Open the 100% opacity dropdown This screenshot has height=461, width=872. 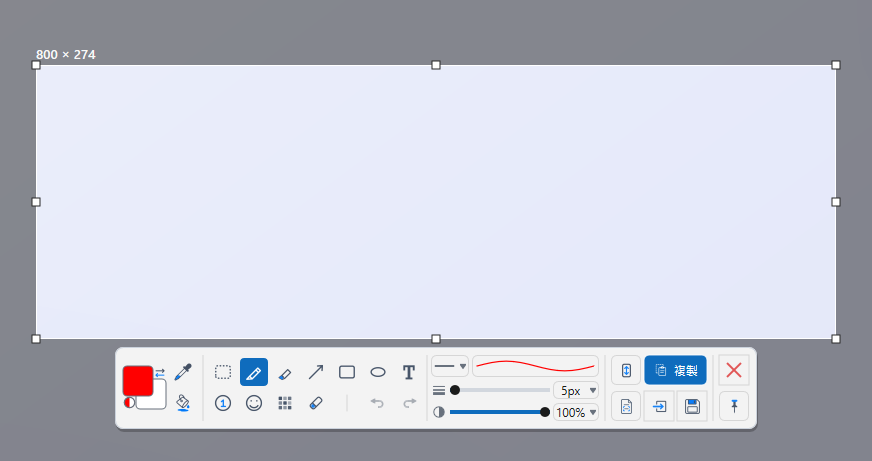576,413
